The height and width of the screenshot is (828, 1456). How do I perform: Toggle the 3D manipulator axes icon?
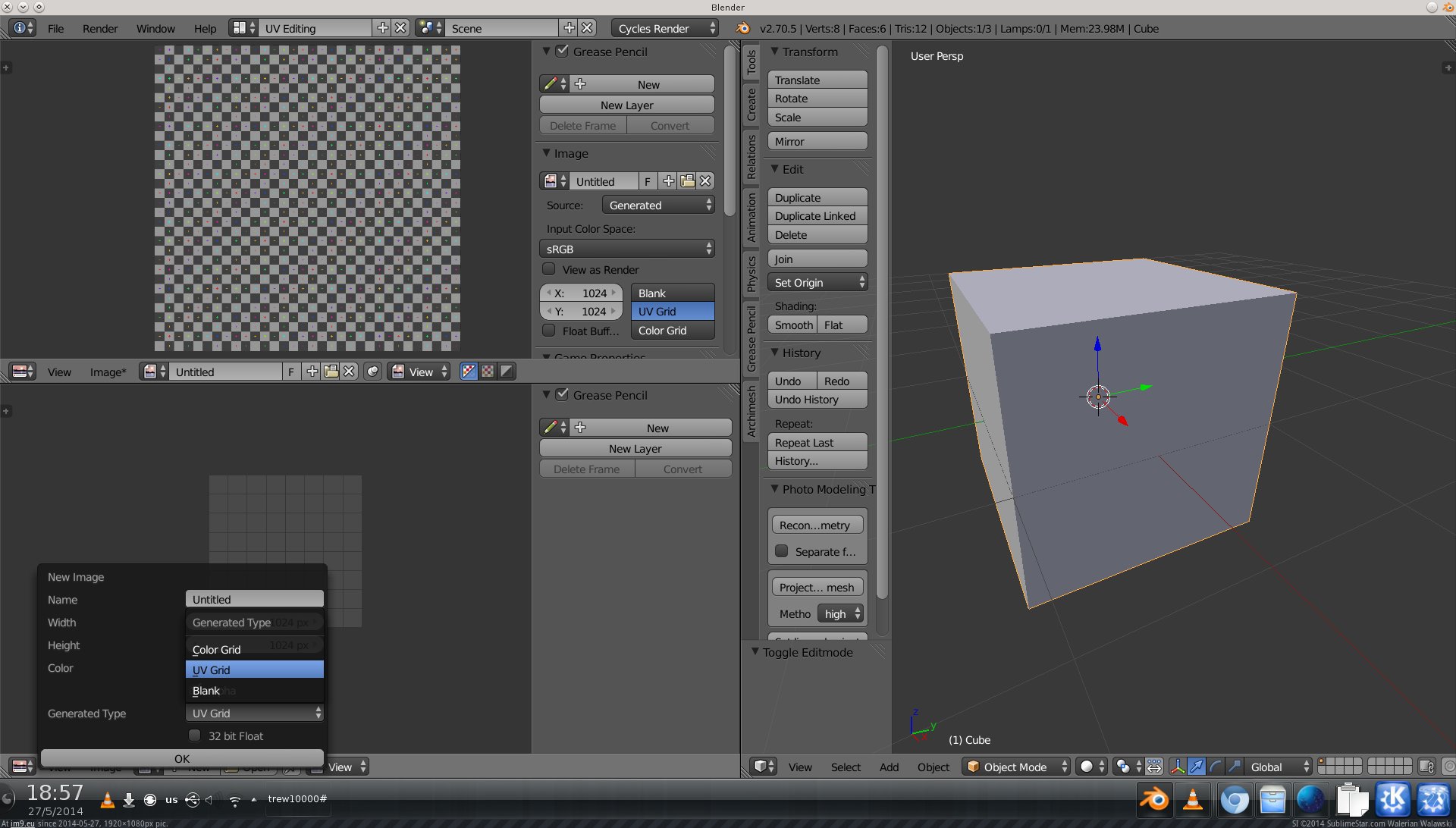pos(1177,767)
